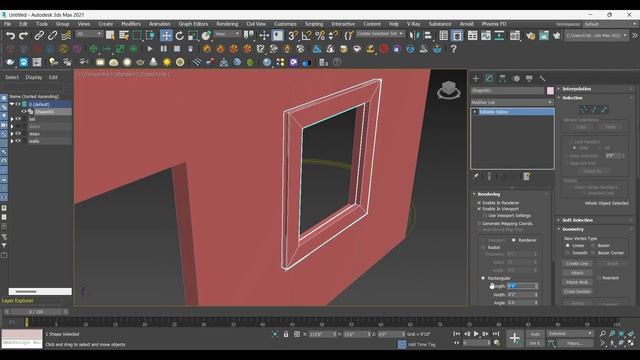Select the Rectangular radio button

[x=483, y=278]
